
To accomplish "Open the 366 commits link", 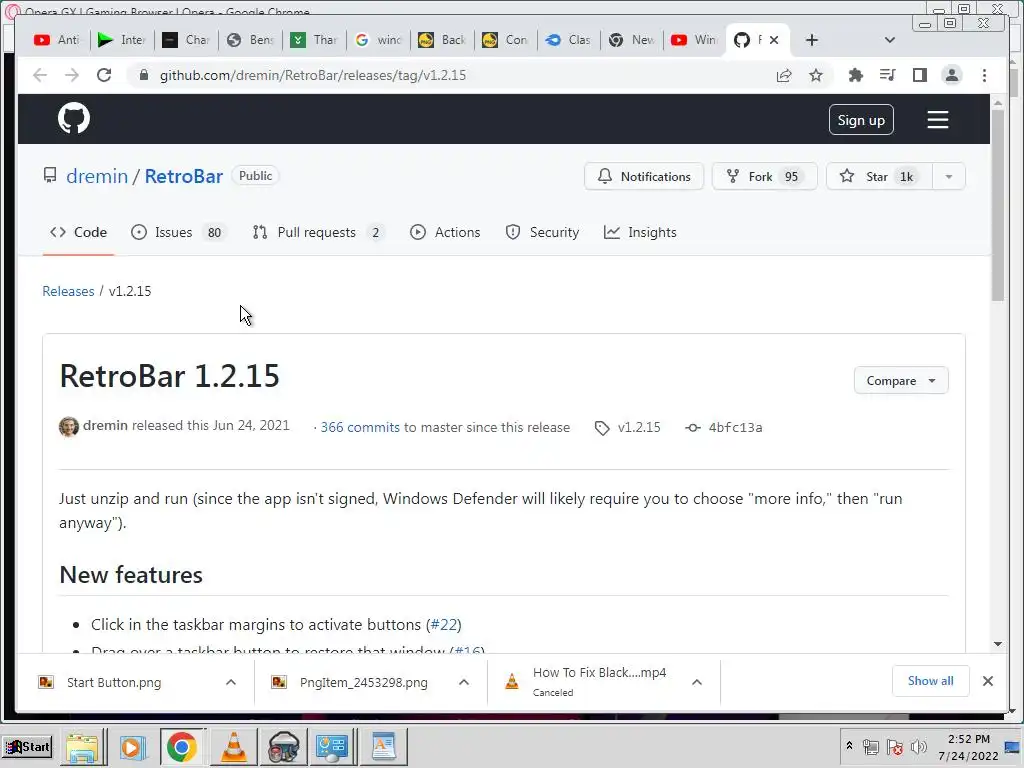I will pos(360,428).
